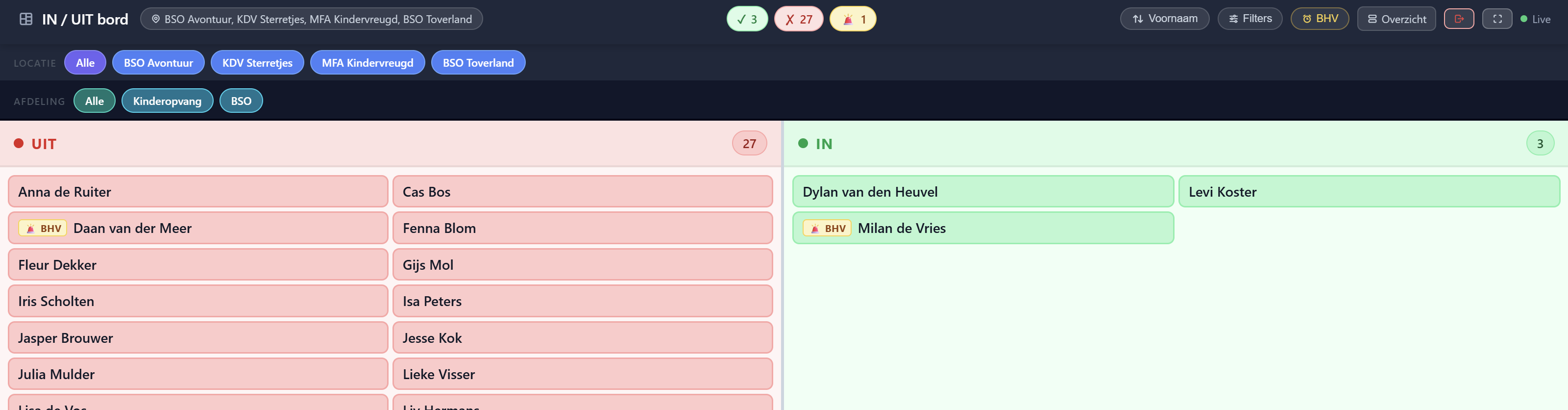Viewport: 1568px width, 410px height.
Task: Click the red X counter showing 27
Action: click(798, 19)
